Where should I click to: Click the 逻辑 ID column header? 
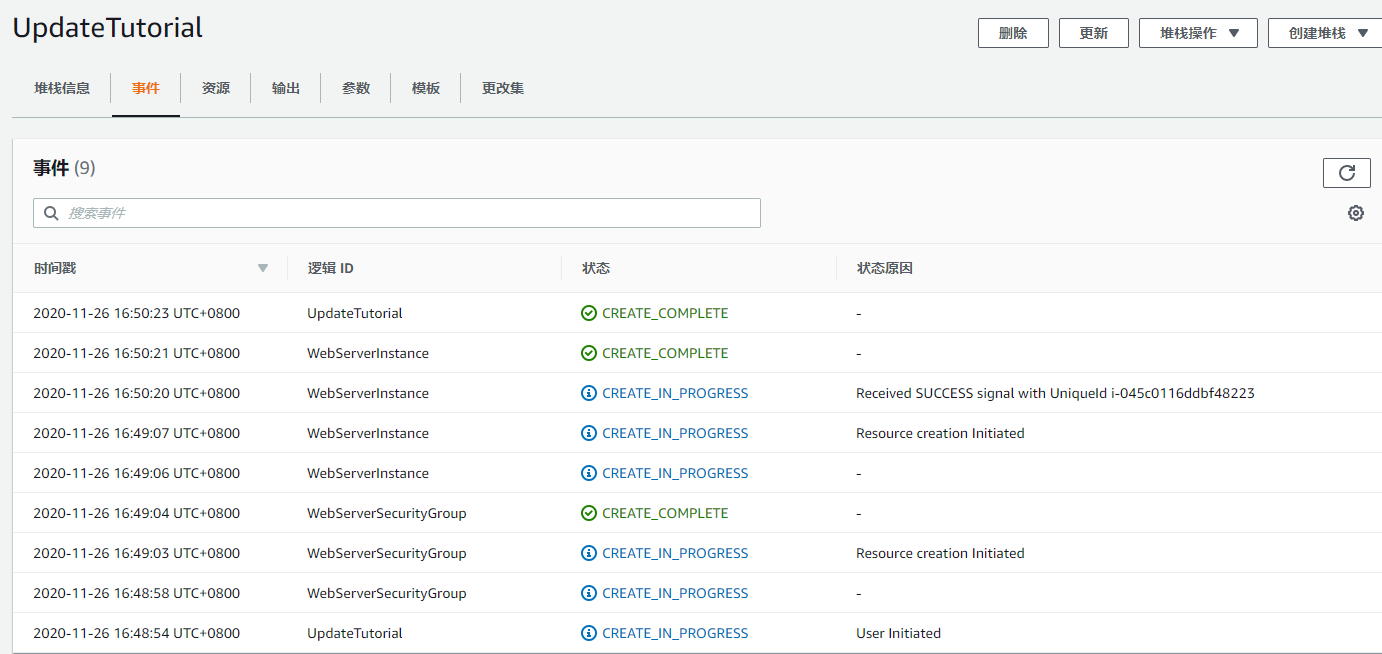point(330,268)
